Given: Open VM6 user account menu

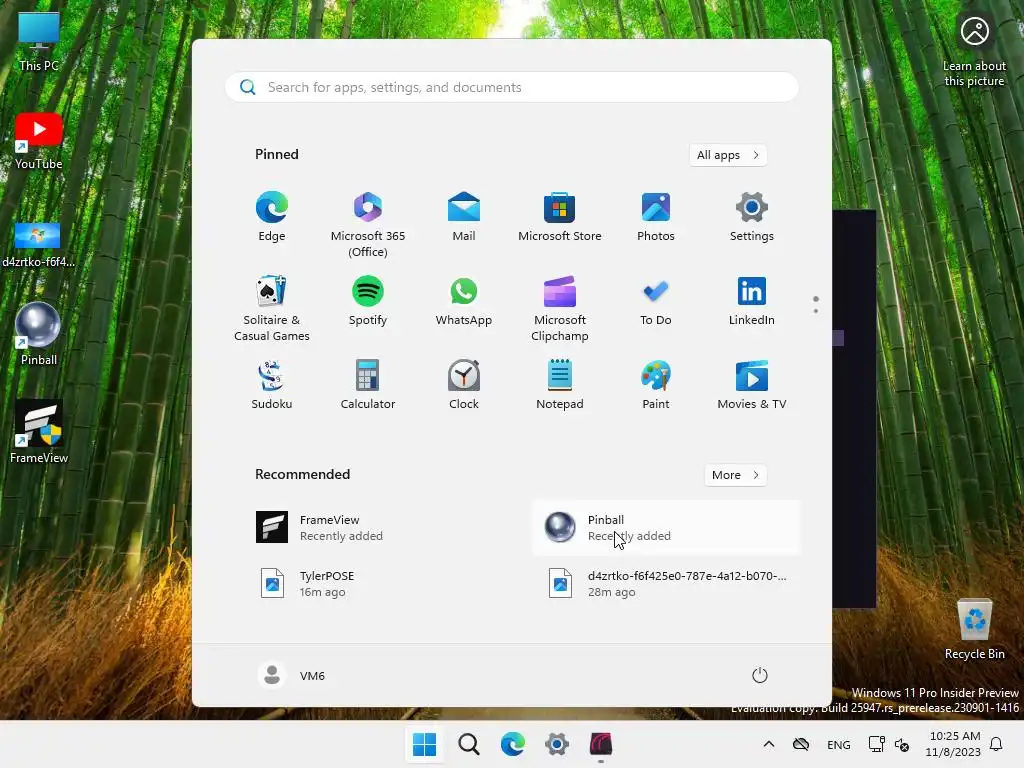Looking at the screenshot, I should 292,675.
